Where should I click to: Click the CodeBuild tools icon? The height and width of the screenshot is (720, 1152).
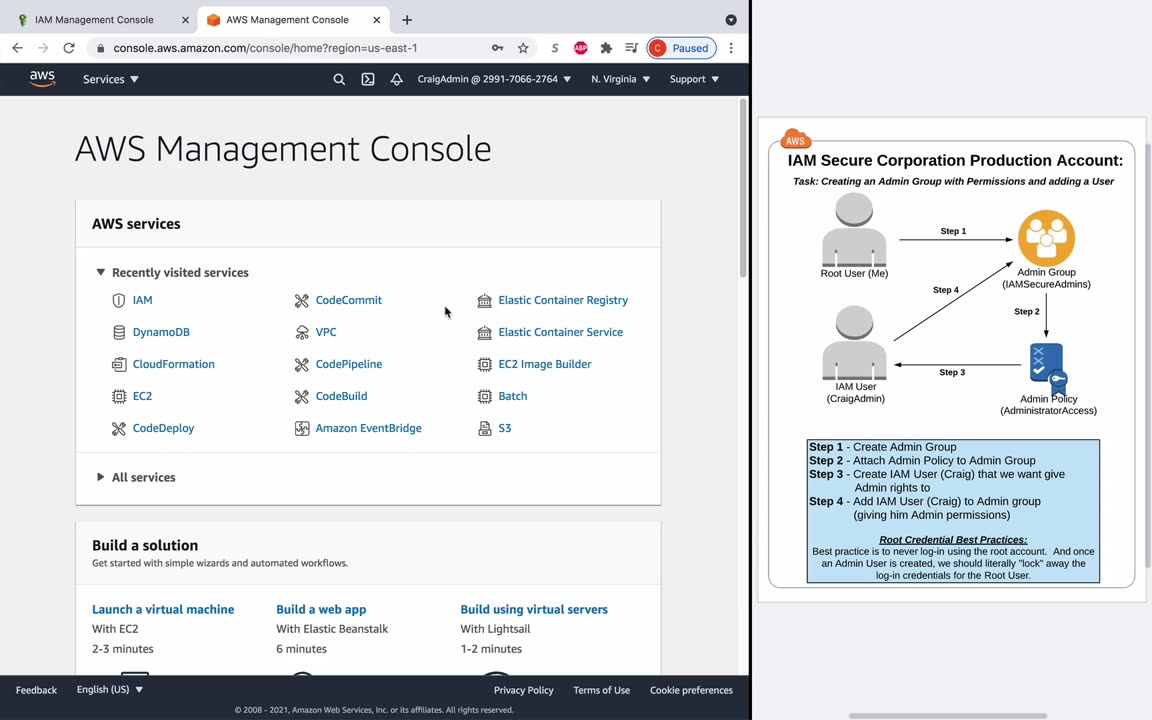(301, 396)
